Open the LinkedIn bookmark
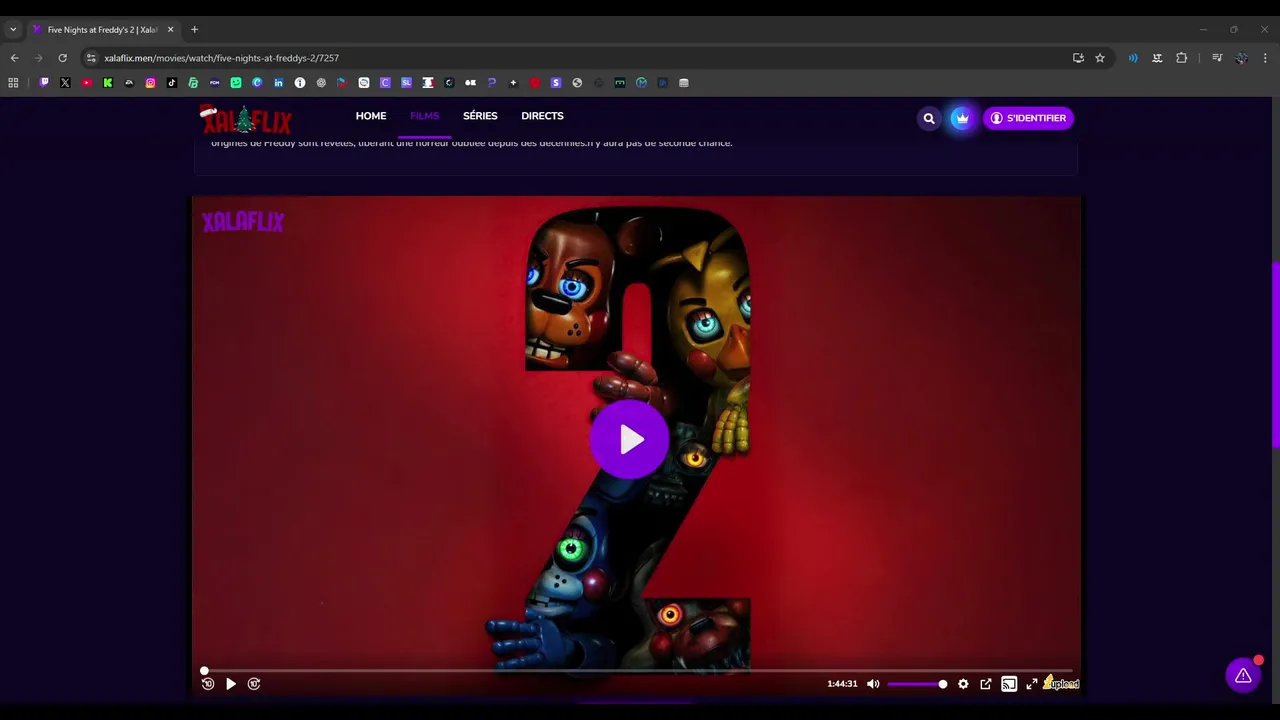1280x720 pixels. click(278, 83)
